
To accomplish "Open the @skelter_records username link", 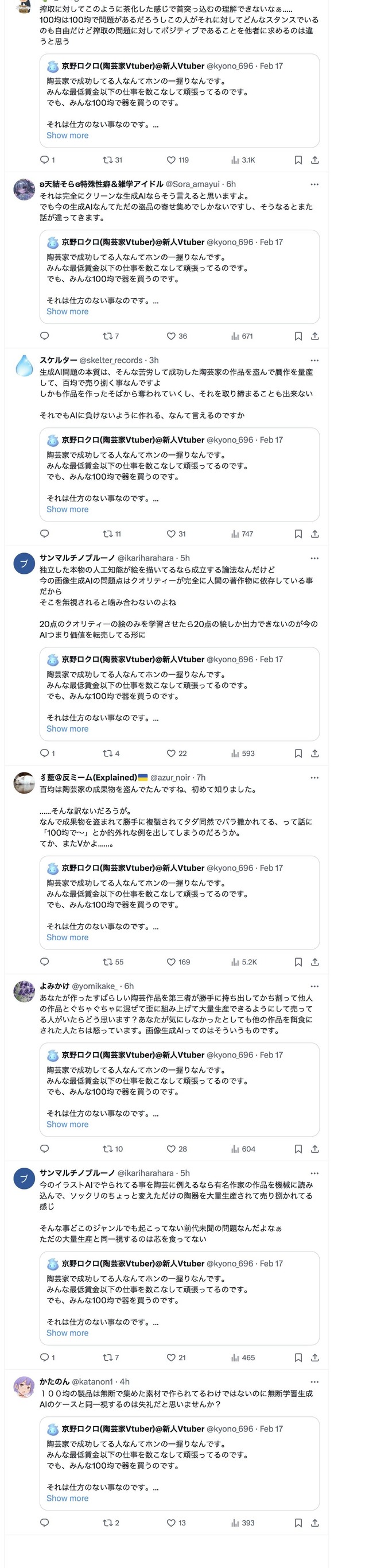I will pyautogui.click(x=111, y=360).
